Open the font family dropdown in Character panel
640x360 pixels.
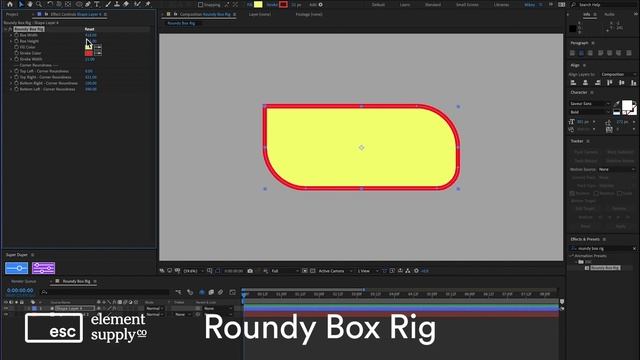coord(590,104)
